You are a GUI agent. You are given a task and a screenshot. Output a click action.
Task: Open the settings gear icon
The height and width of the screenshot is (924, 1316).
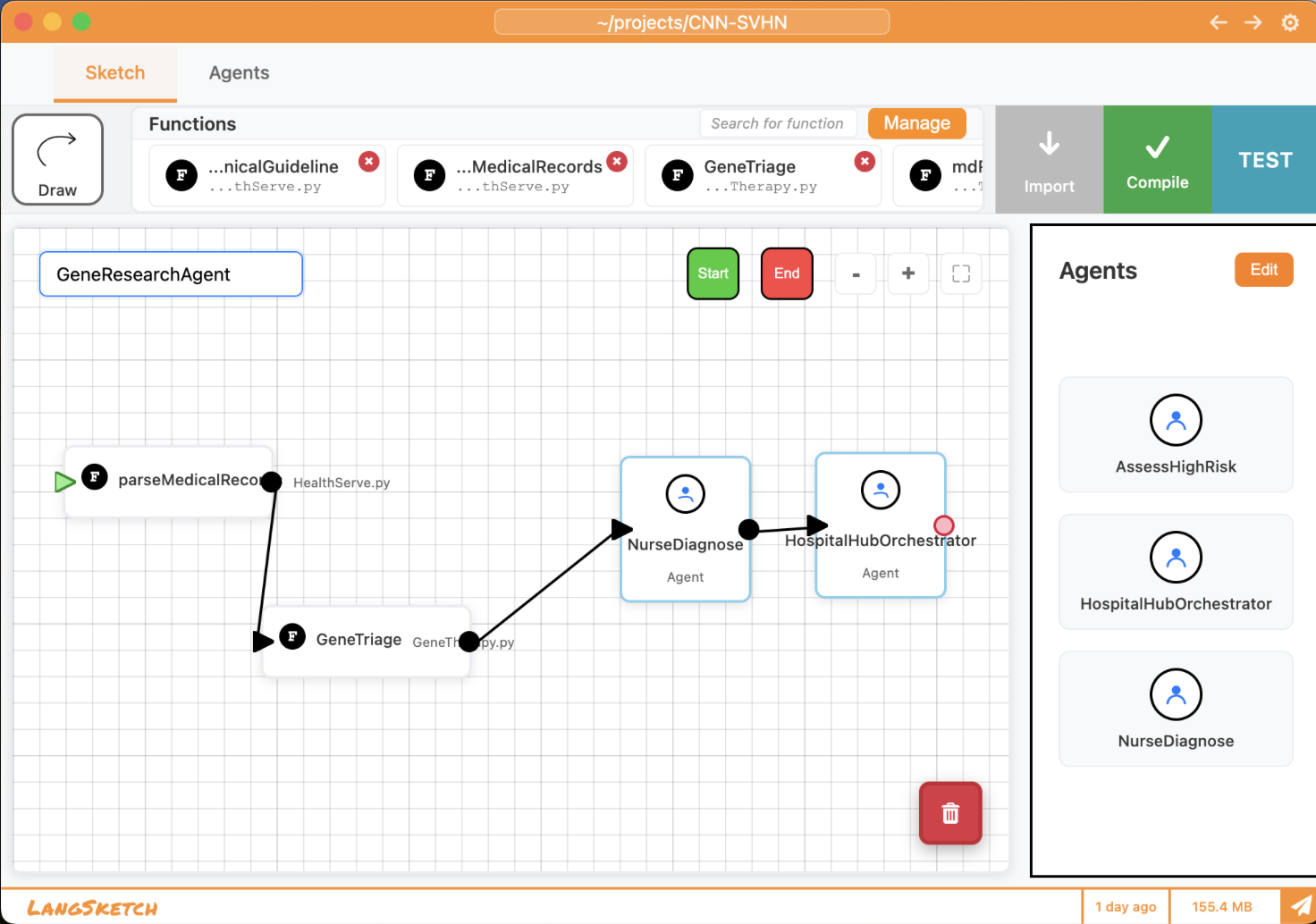[1290, 22]
